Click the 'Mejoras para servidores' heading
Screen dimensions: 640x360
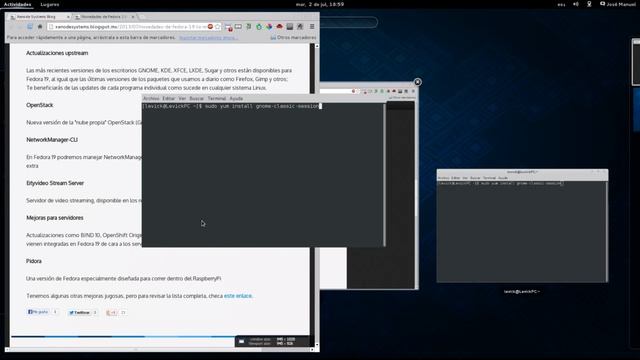coord(55,218)
